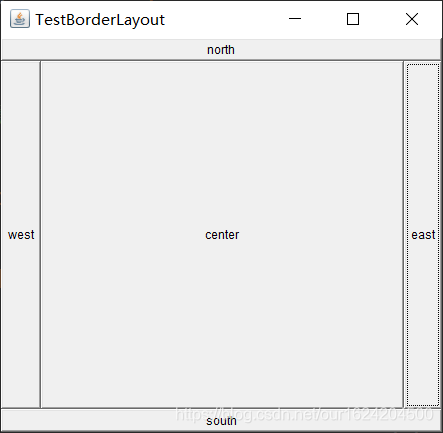The image size is (443, 433).
Task: Click the south button
Action: [221, 420]
